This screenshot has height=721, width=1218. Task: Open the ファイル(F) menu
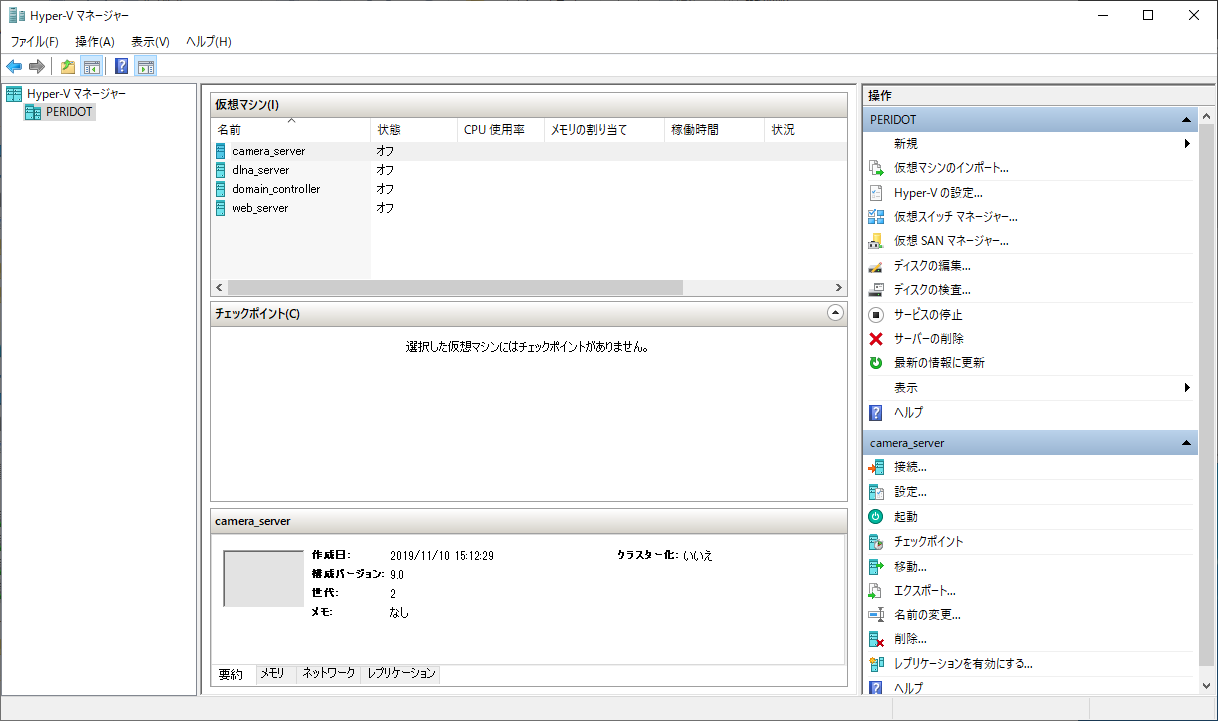35,42
